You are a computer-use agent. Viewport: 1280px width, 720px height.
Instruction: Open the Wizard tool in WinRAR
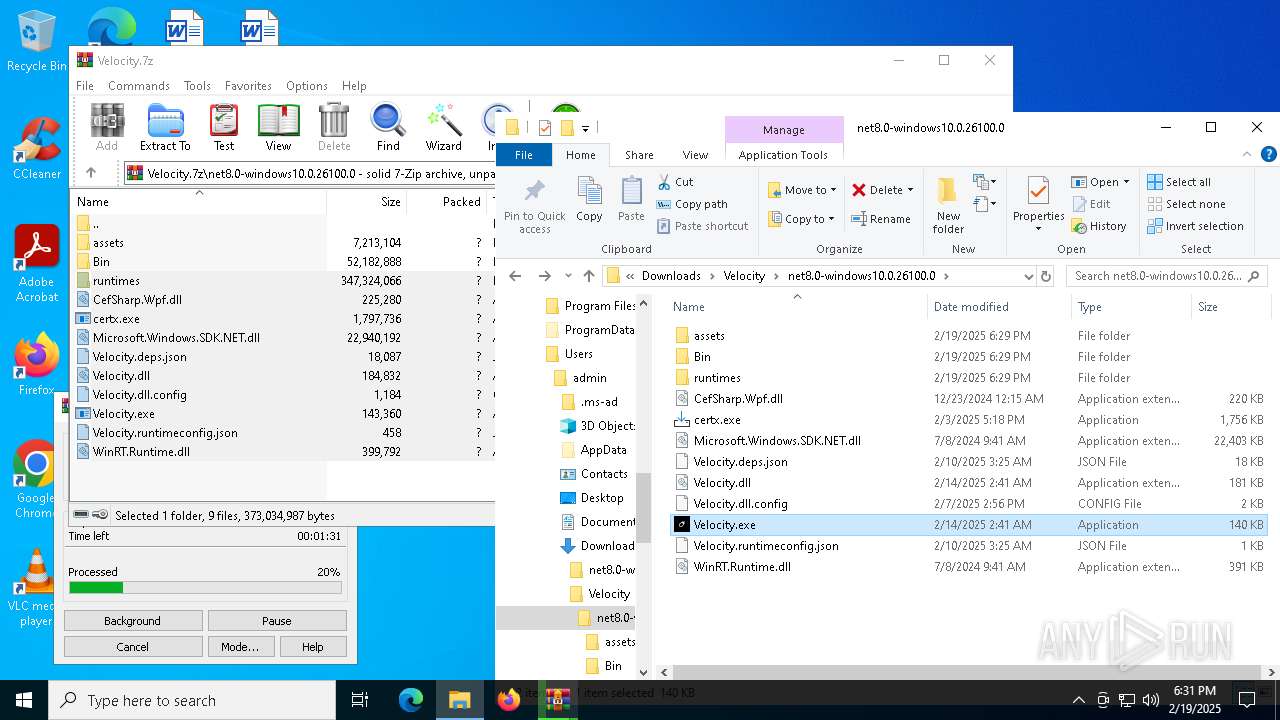click(444, 127)
